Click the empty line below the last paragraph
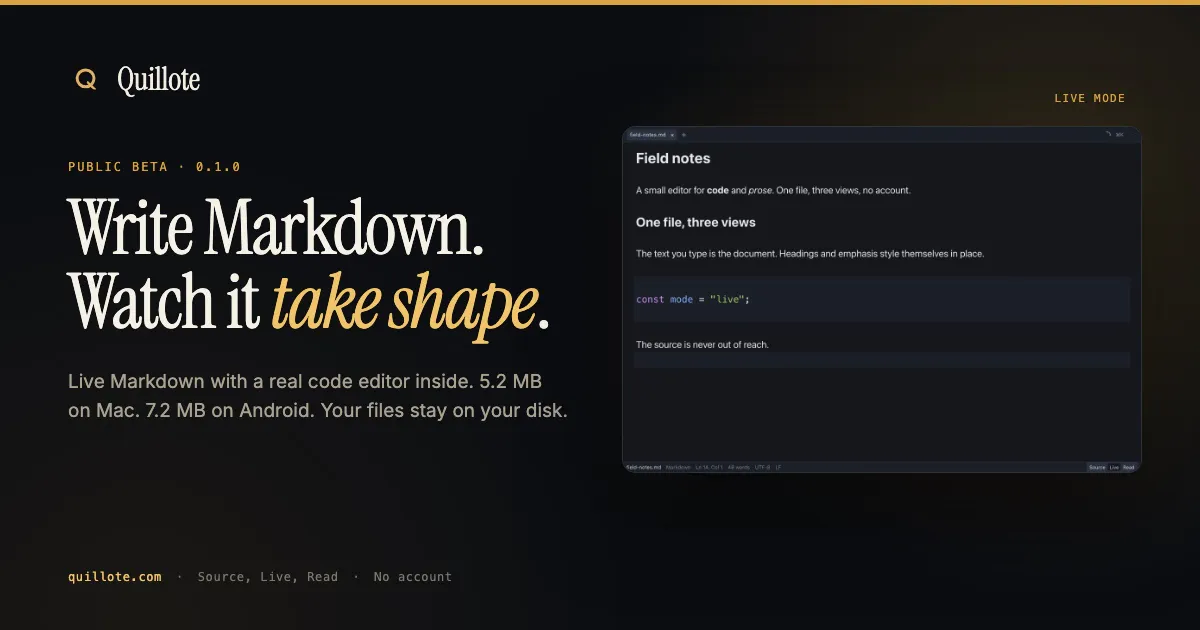 point(882,360)
